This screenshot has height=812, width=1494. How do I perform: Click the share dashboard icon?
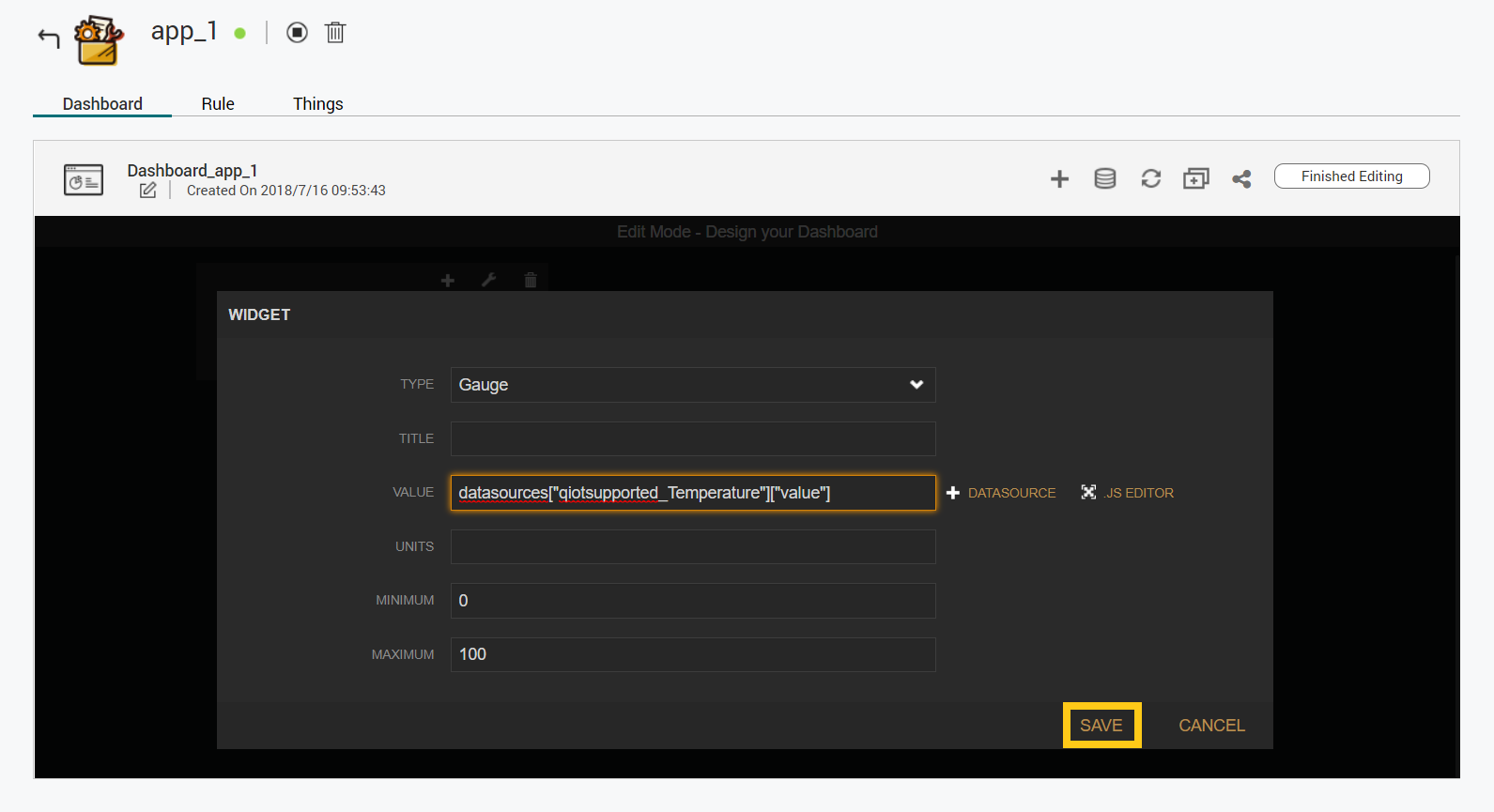pos(1241,178)
